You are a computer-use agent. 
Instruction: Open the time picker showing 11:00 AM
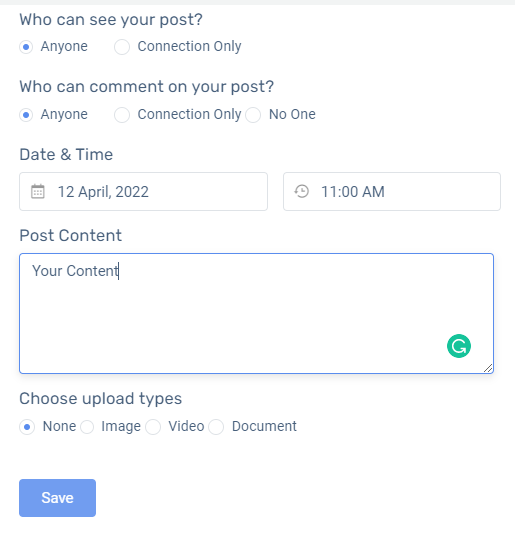pos(392,191)
